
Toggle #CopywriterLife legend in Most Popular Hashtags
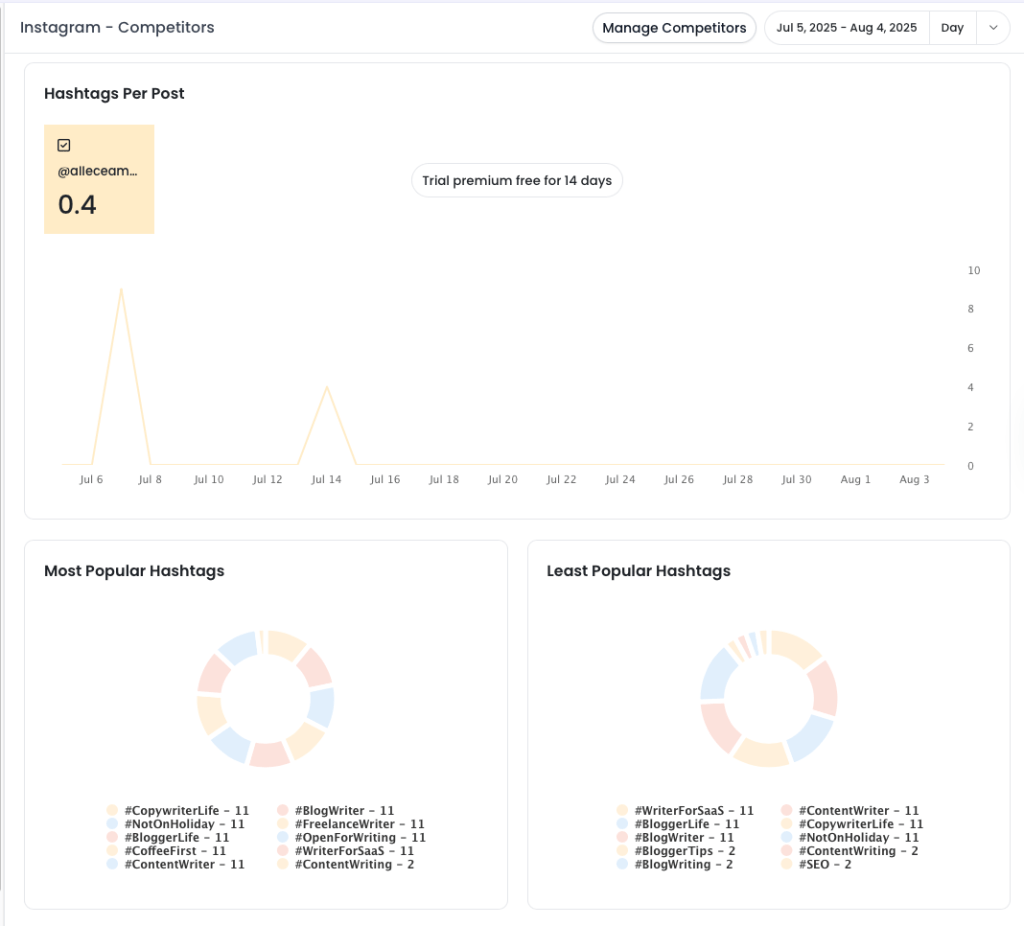(x=112, y=811)
